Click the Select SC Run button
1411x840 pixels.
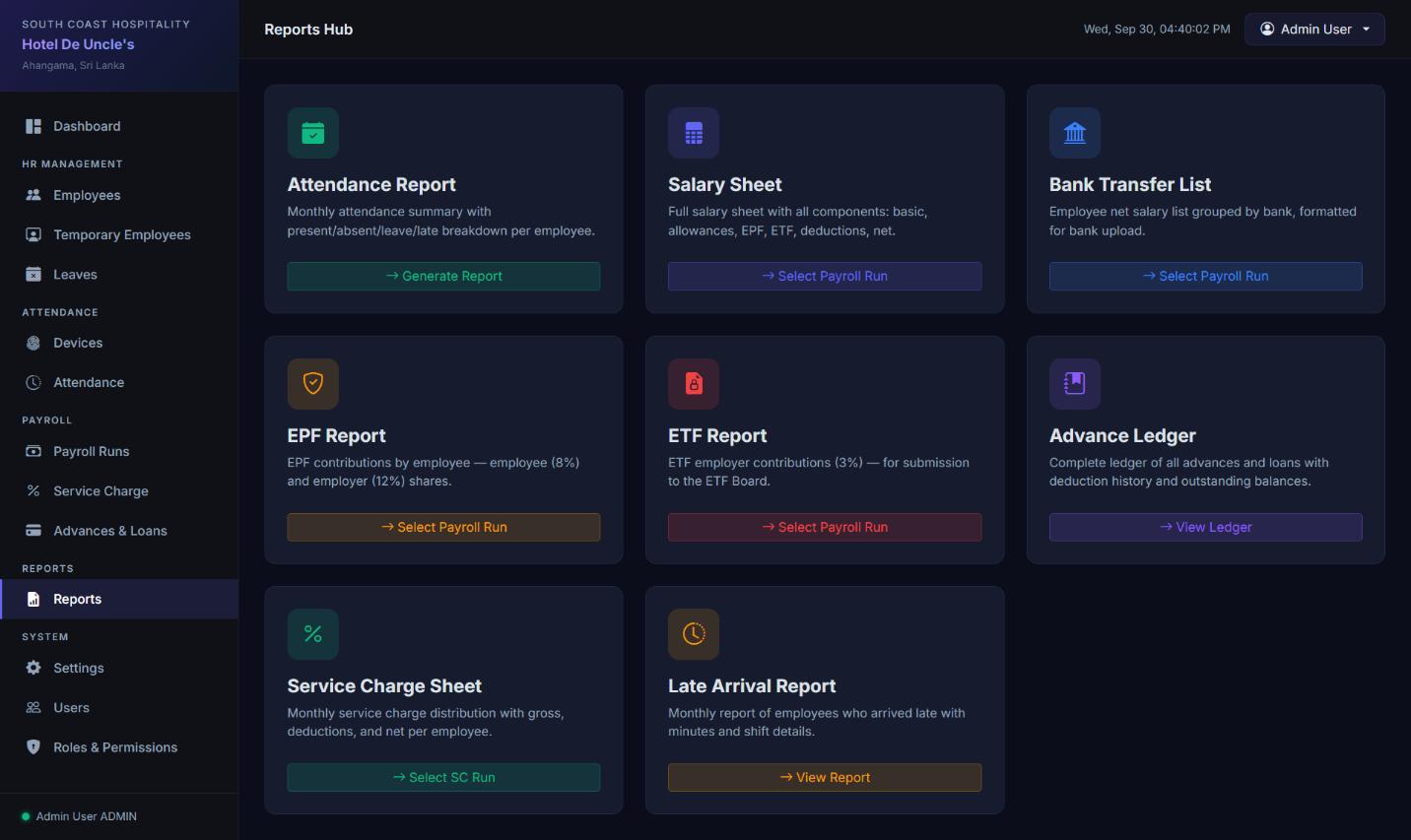(443, 778)
